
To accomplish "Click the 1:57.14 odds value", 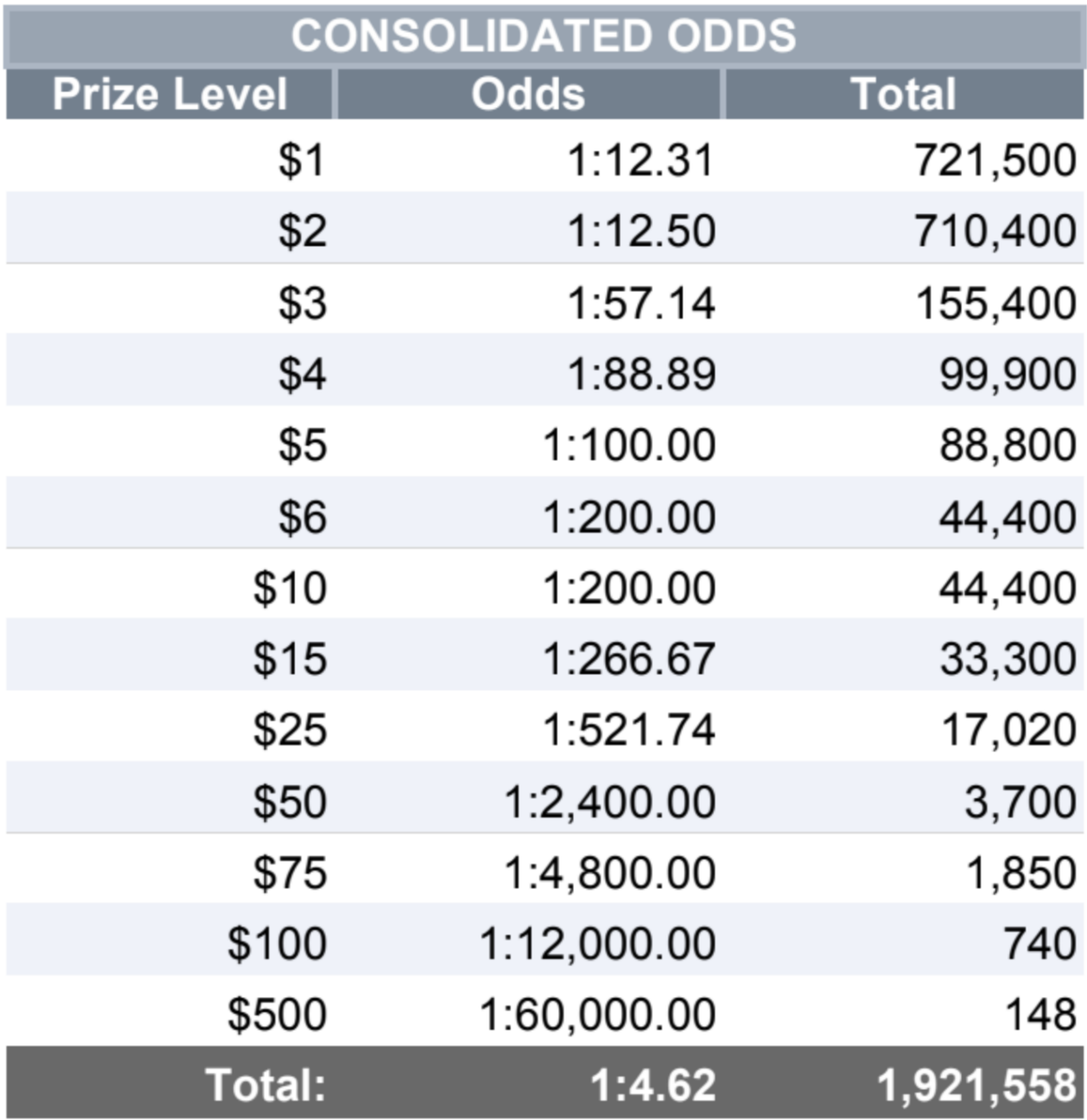I will pyautogui.click(x=641, y=303).
